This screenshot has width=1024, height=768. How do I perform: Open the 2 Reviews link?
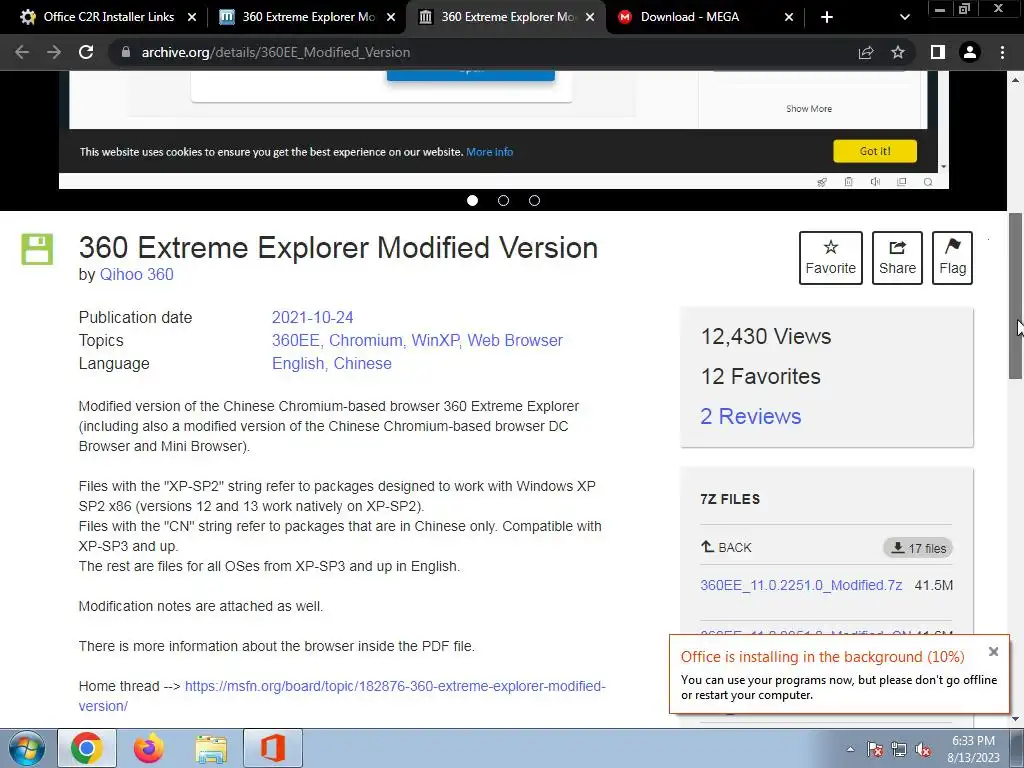[x=750, y=416]
